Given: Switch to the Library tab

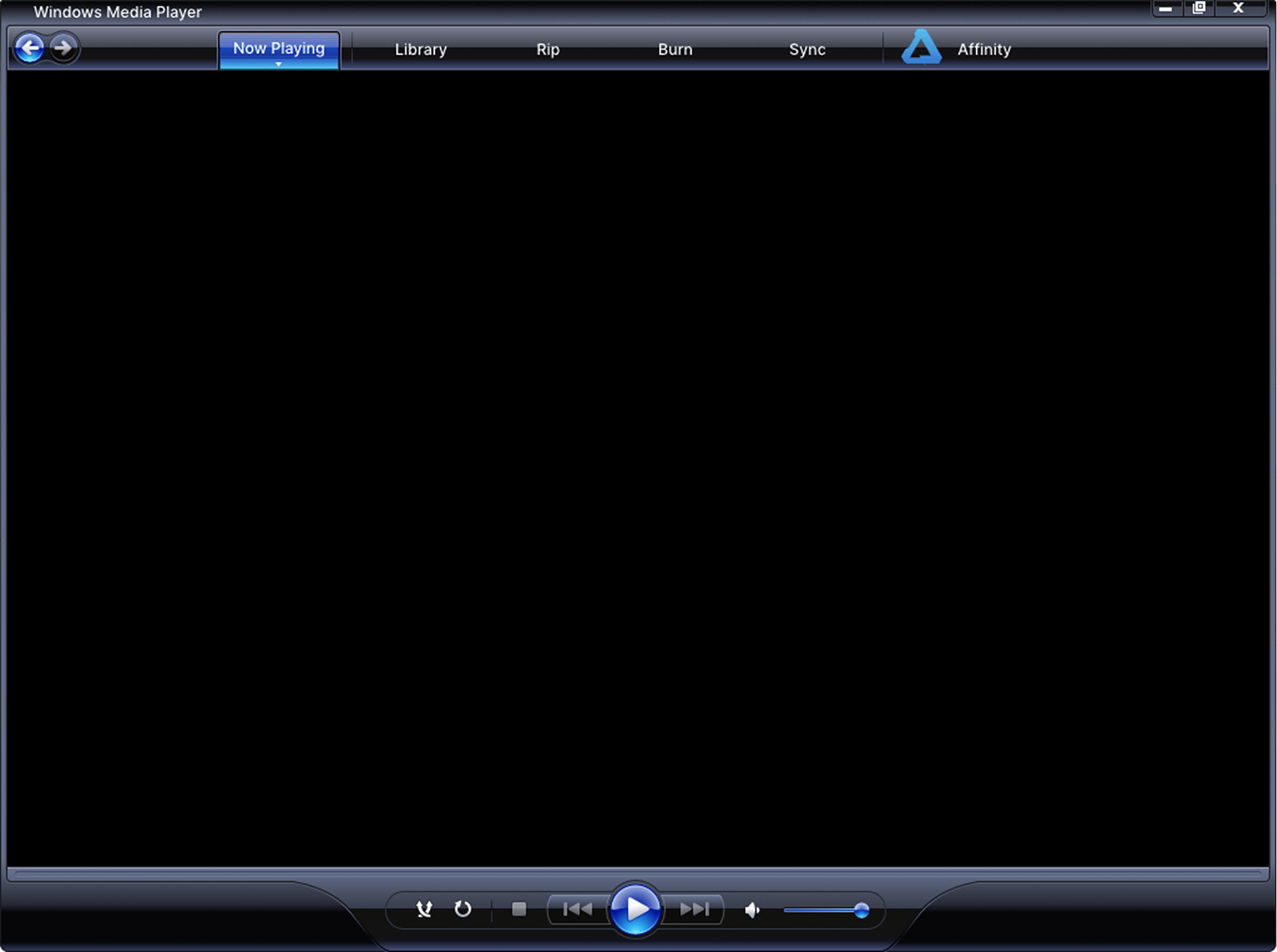Looking at the screenshot, I should 420,50.
